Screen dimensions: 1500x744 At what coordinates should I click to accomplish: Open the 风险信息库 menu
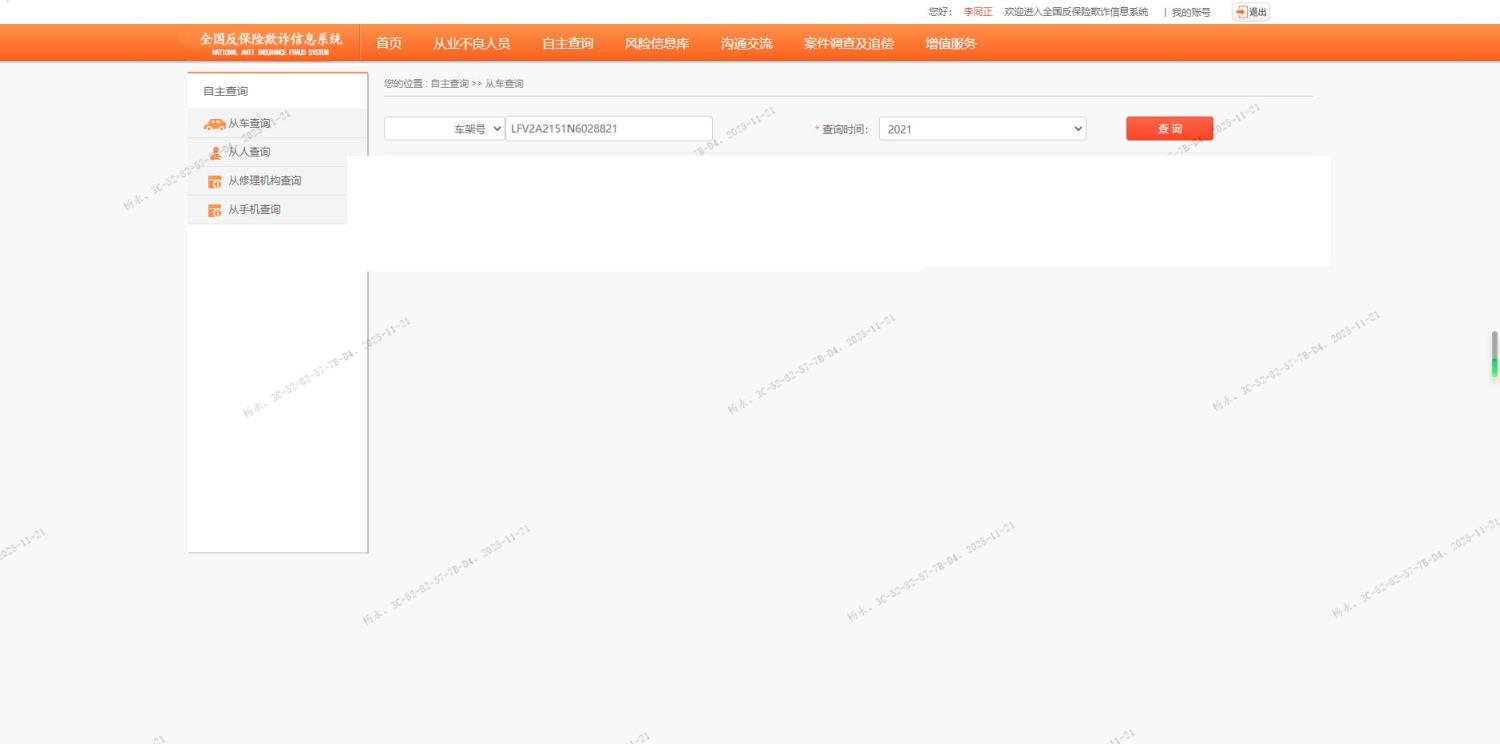[x=656, y=43]
